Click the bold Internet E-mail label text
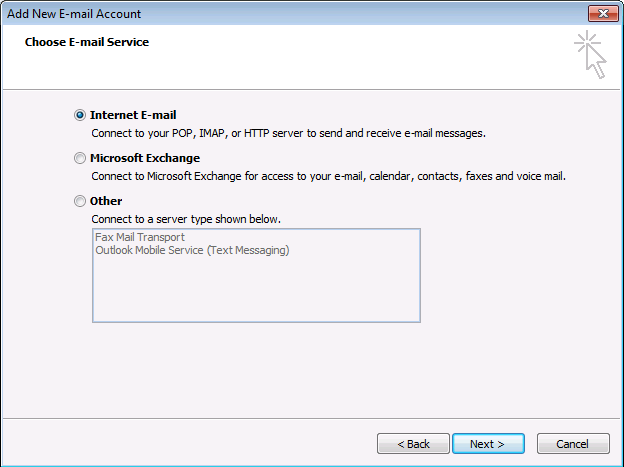Image resolution: width=624 pixels, height=467 pixels. 133,115
